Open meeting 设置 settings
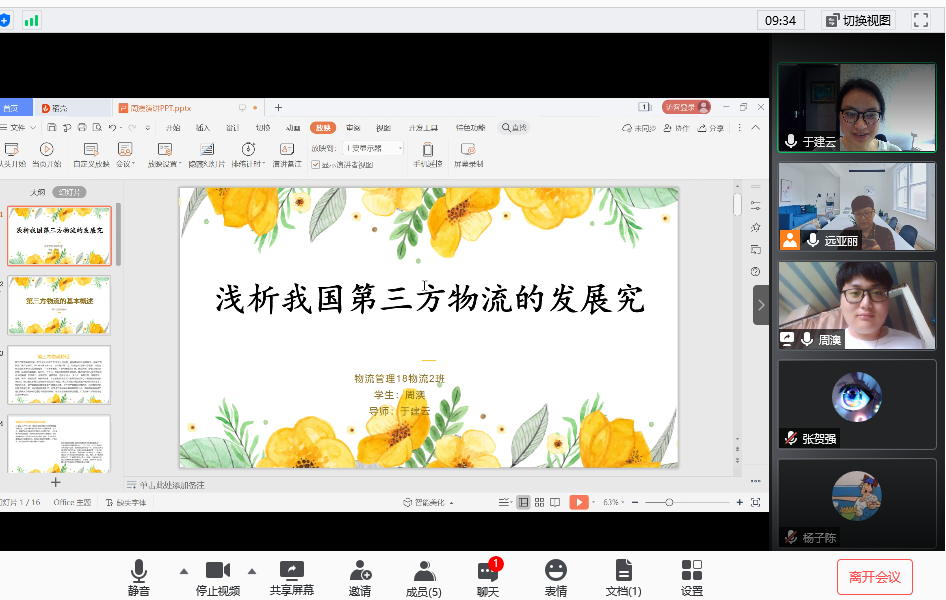 coord(692,577)
